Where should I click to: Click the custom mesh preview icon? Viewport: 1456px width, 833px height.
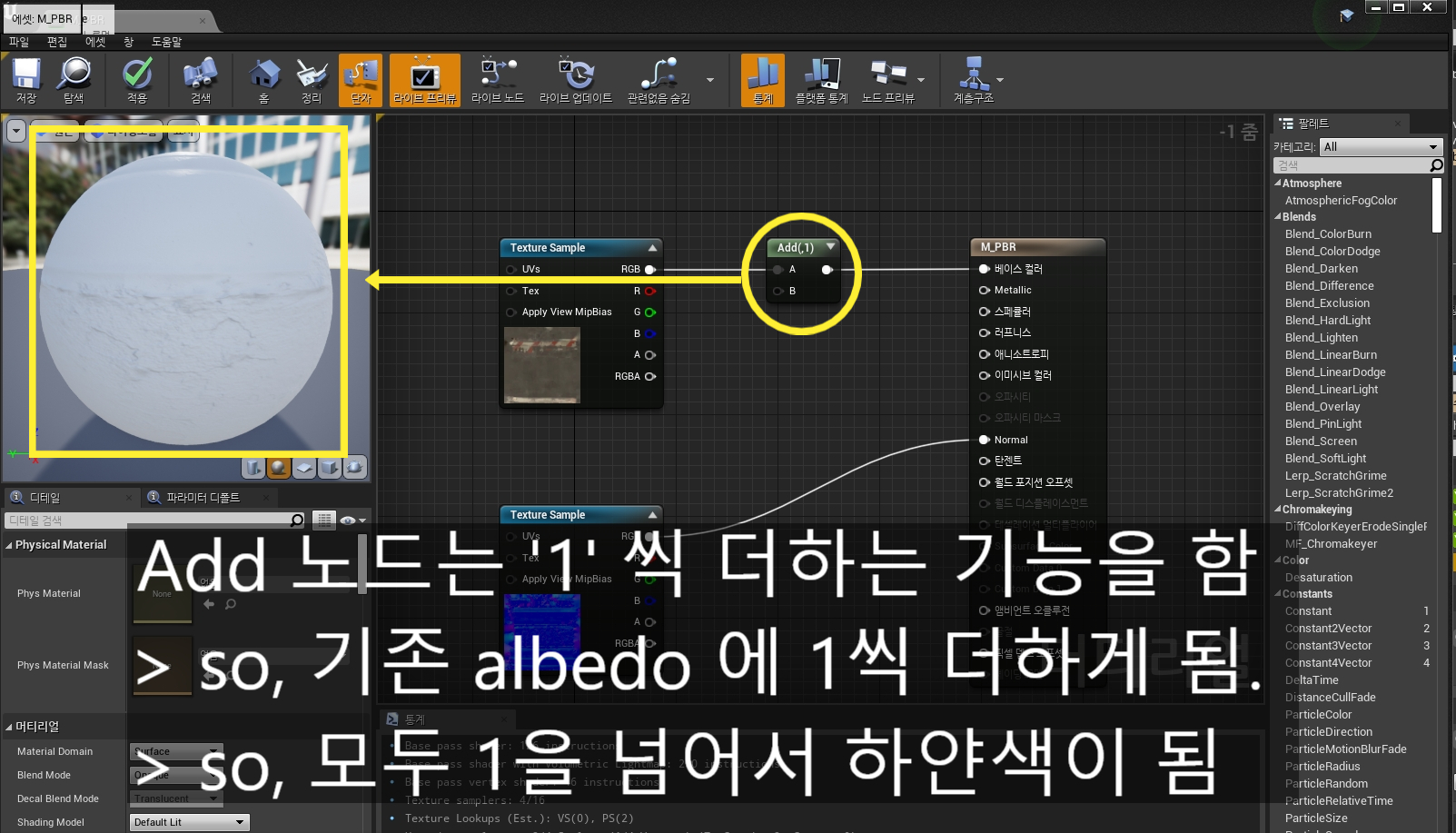[355, 468]
